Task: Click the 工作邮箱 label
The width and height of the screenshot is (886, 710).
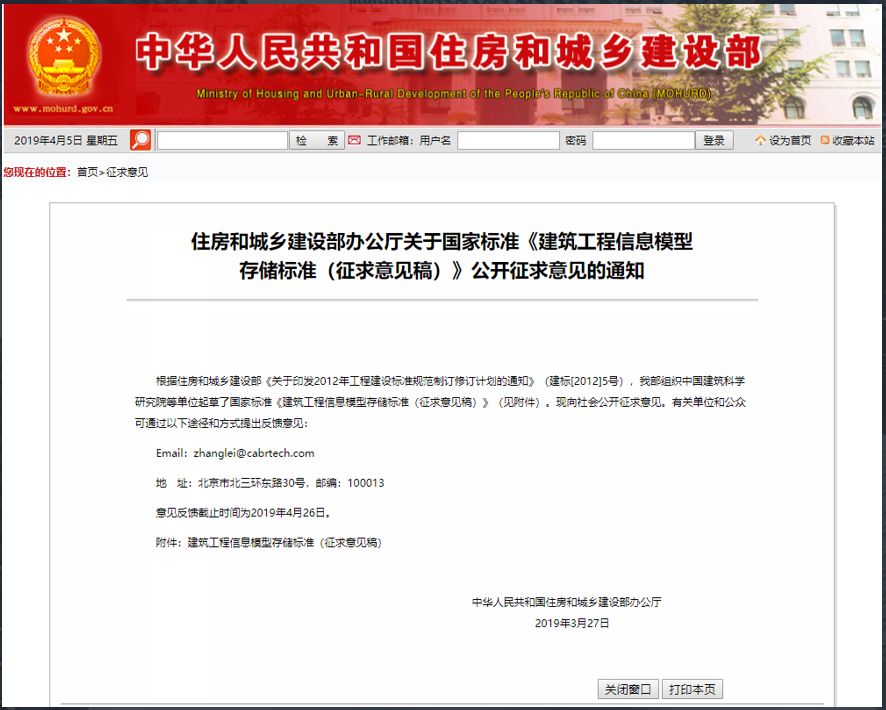Action: [388, 140]
